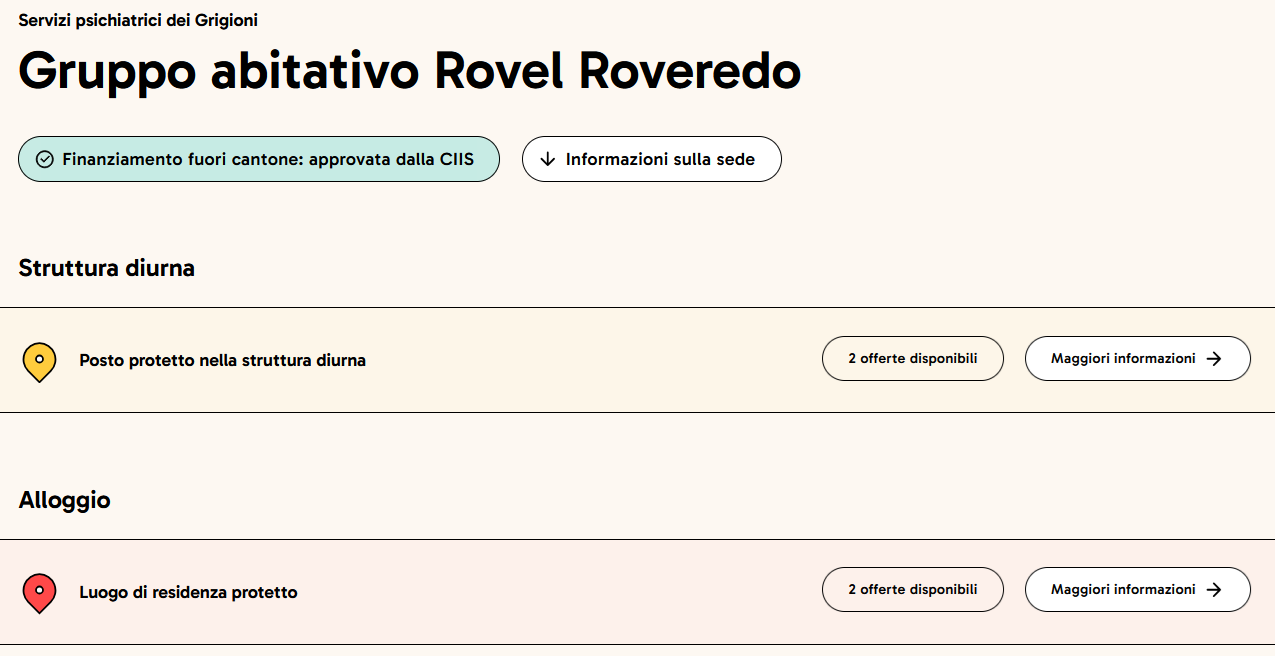
Task: Click the checkmark circle icon in the Finanziamento badge
Action: point(44,159)
